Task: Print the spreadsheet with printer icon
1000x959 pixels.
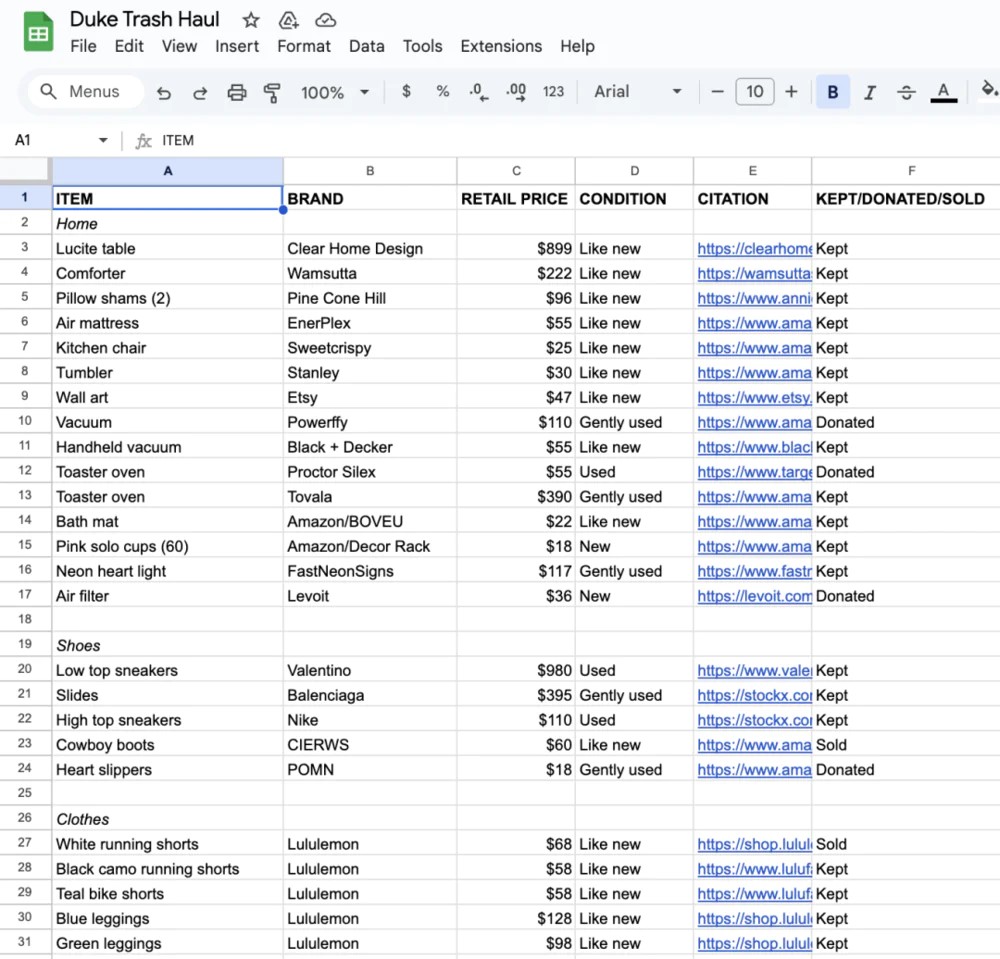Action: [x=237, y=92]
